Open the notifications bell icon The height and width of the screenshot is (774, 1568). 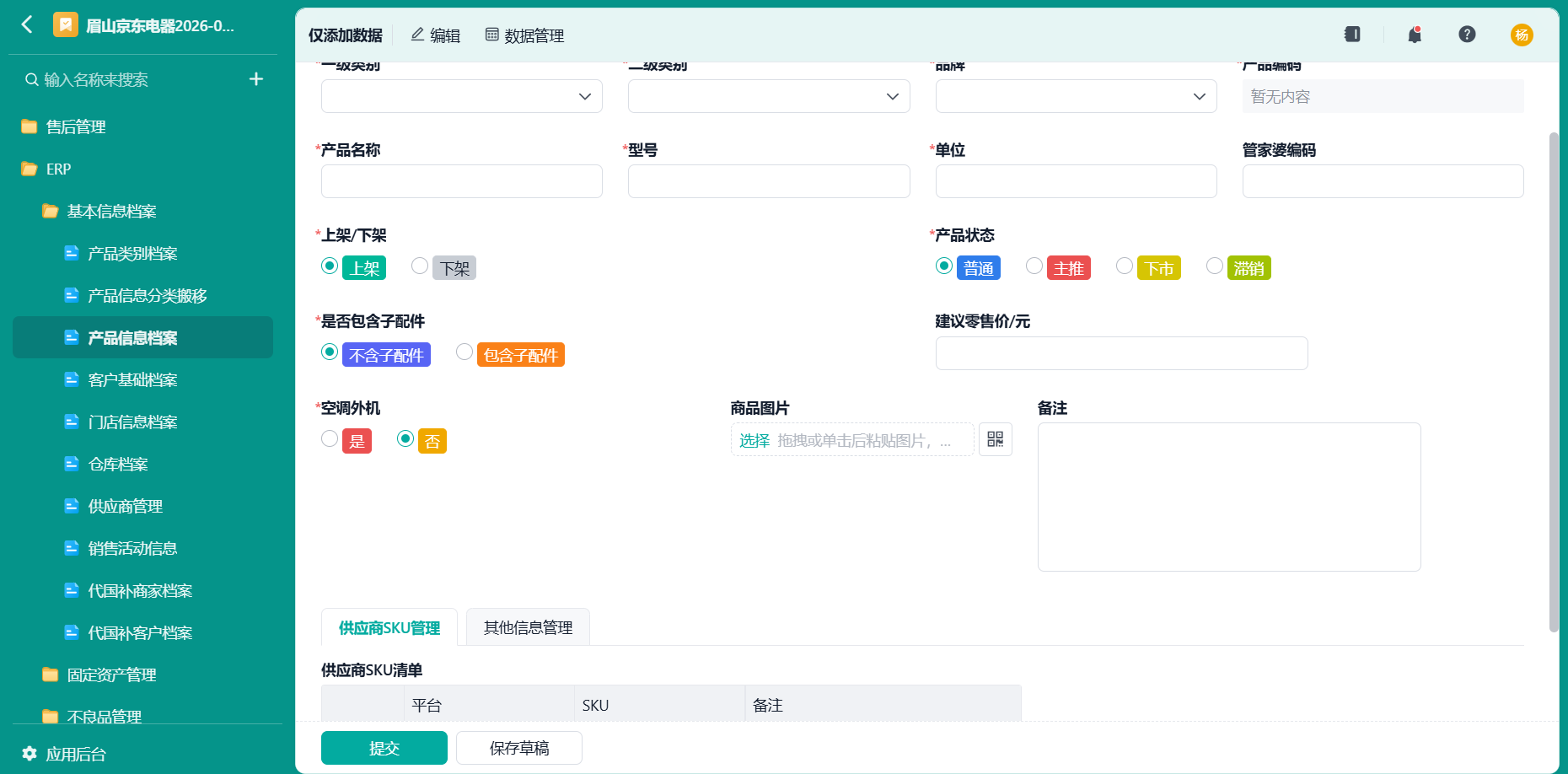tap(1415, 35)
